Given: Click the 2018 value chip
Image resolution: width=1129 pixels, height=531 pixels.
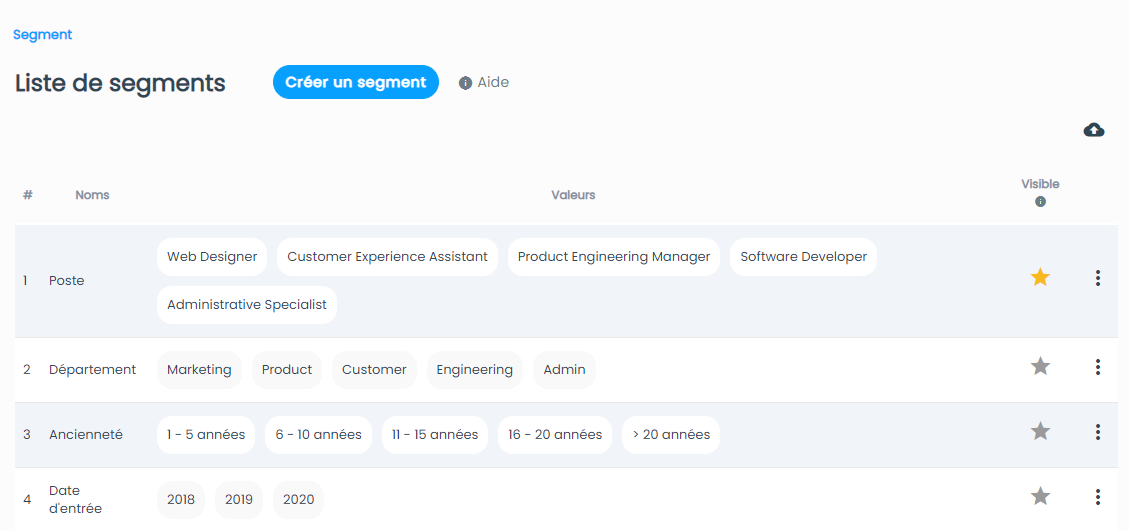Looking at the screenshot, I should [x=181, y=500].
